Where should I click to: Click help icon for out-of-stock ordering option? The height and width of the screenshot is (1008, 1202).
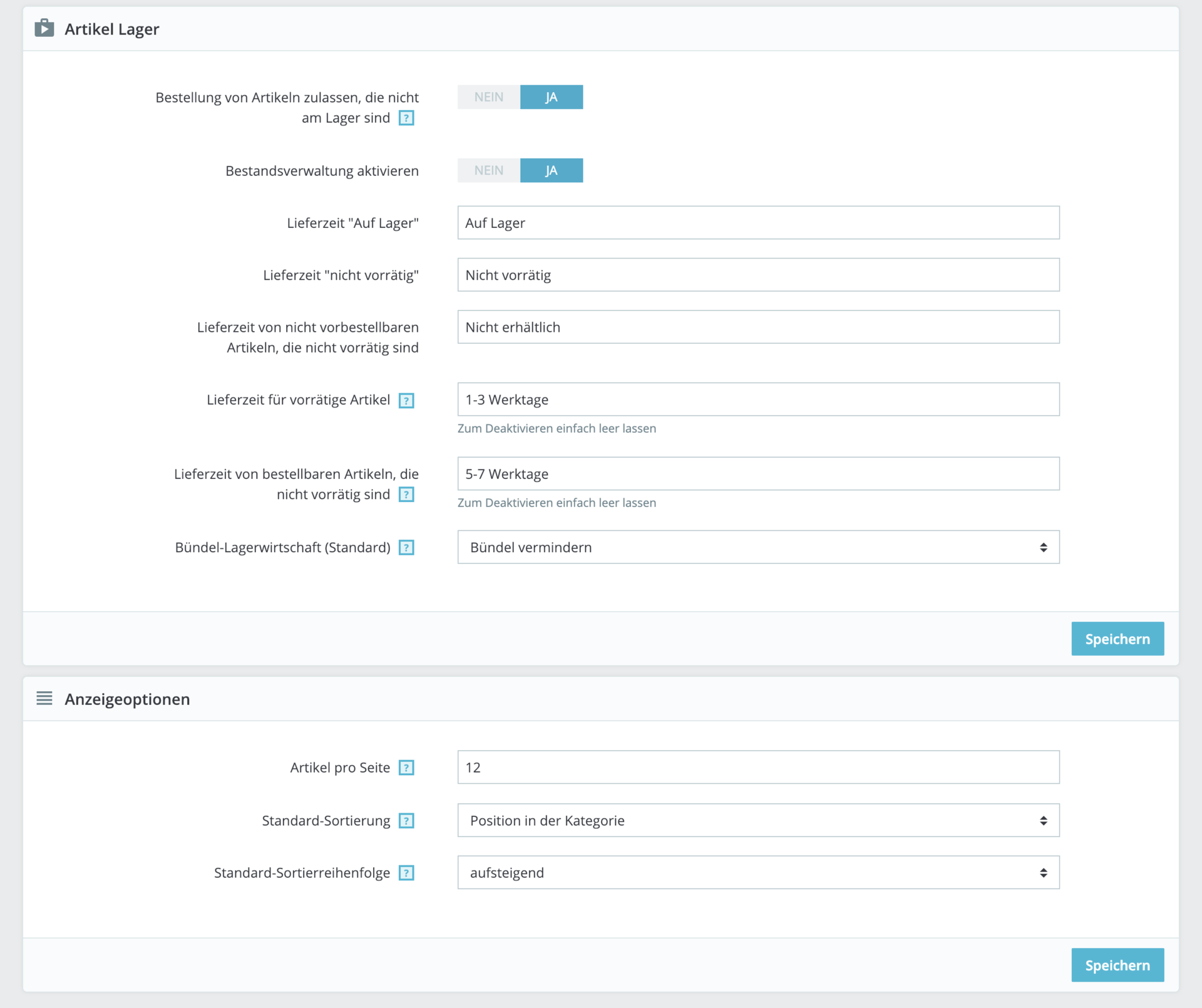406,118
